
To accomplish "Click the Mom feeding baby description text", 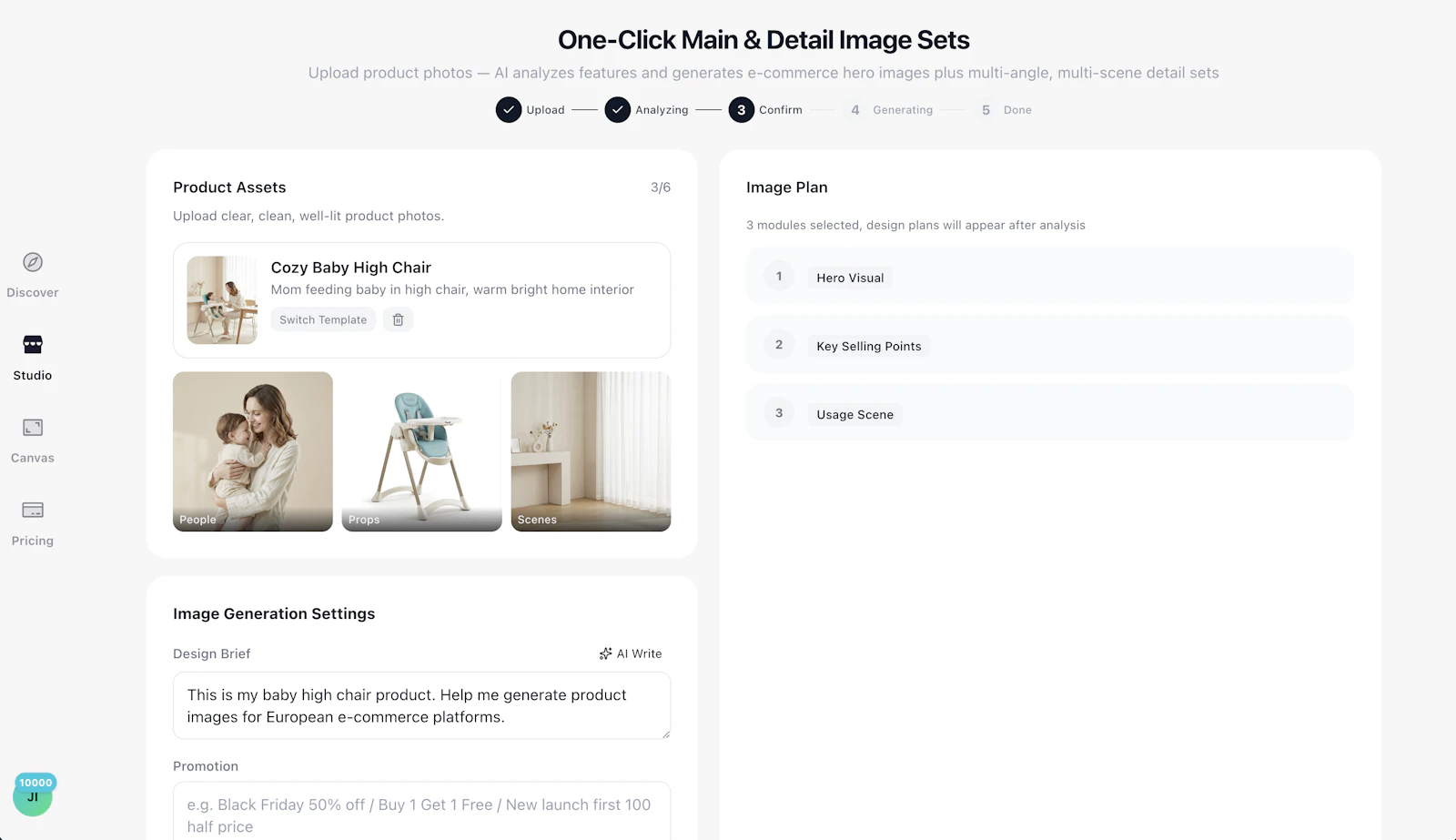I will click(x=452, y=289).
